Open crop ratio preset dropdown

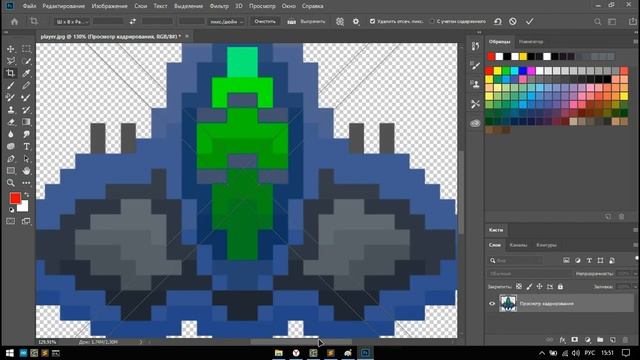[71, 22]
